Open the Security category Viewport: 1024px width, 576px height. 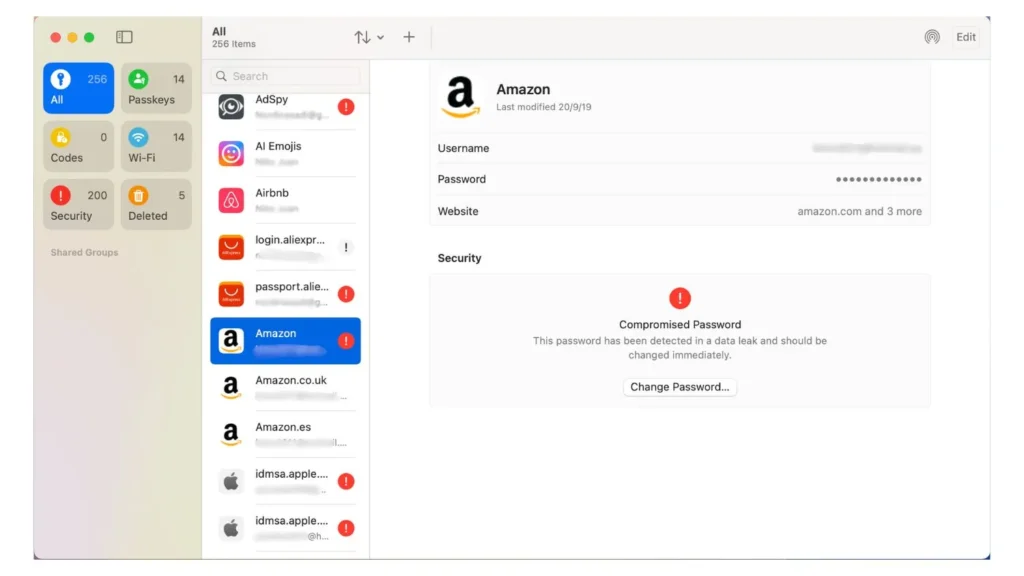pyautogui.click(x=78, y=204)
